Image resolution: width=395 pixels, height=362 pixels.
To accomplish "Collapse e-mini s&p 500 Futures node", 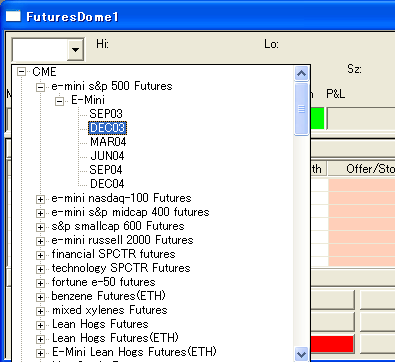I will pyautogui.click(x=40, y=87).
